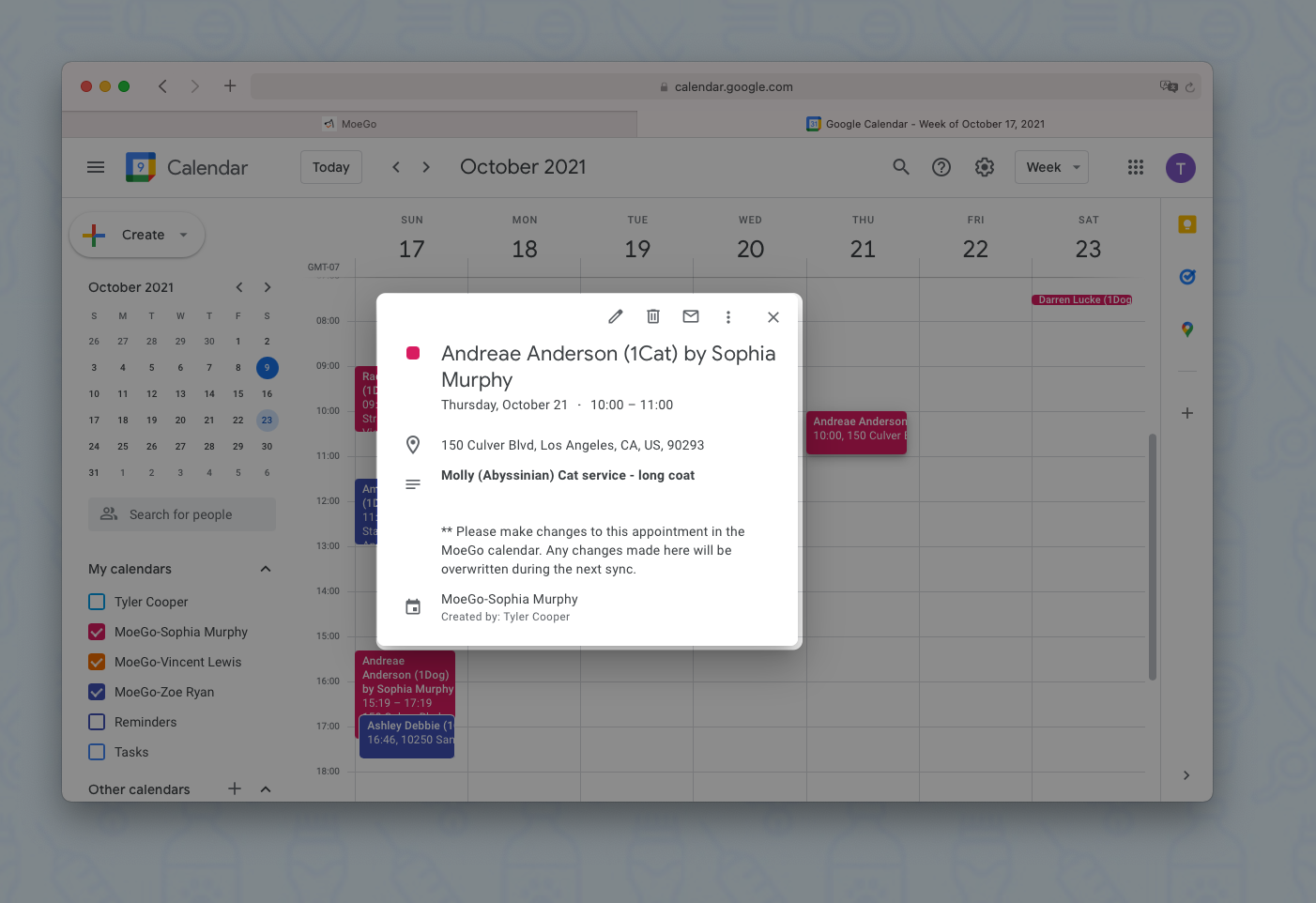
Task: Show next month in mini calendar
Action: (268, 287)
